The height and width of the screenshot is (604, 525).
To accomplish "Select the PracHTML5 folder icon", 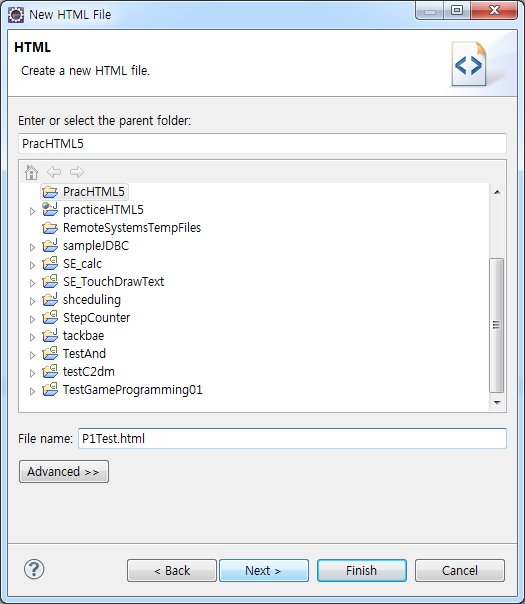I will click(50, 191).
